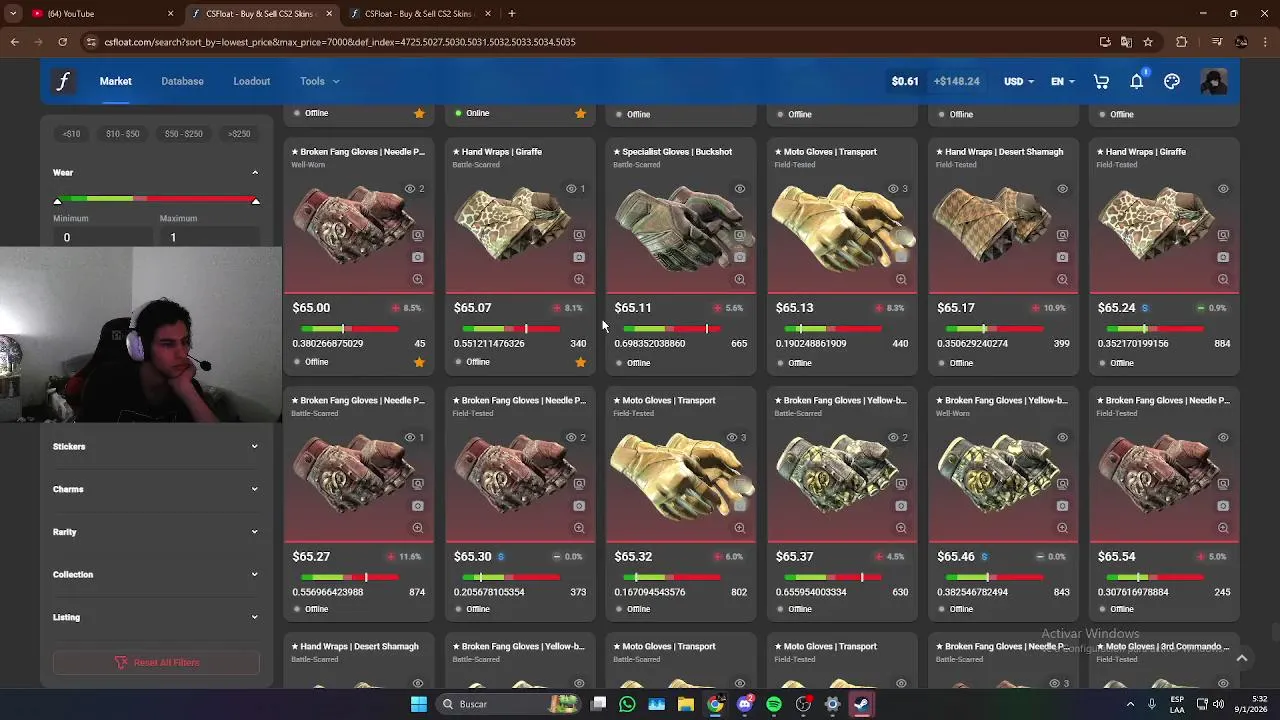Click the inspect icon on Specialist Gloves Buckshot
The width and height of the screenshot is (1280, 720).
pyautogui.click(x=740, y=235)
